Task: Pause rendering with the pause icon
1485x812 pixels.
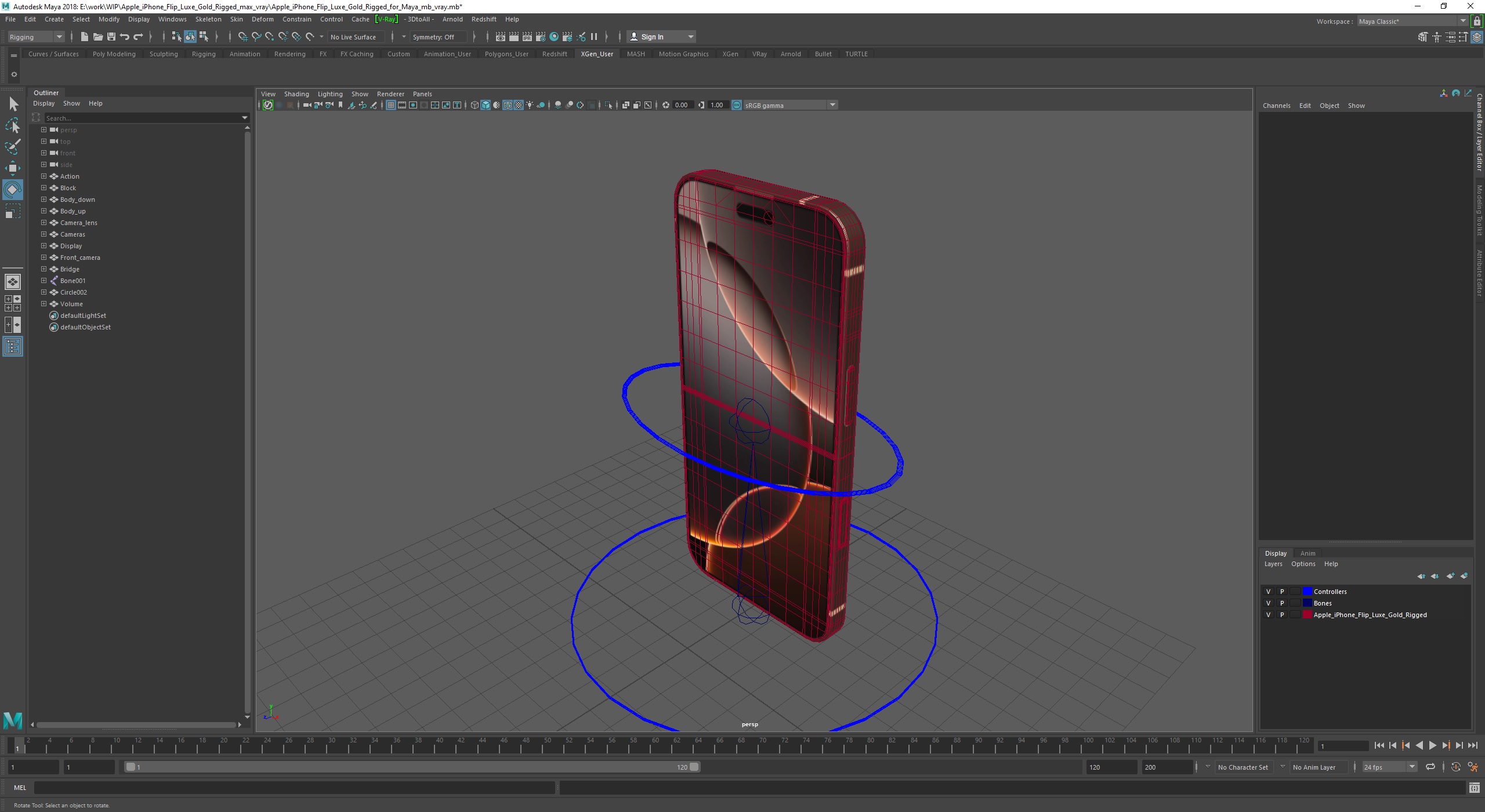Action: tap(594, 37)
